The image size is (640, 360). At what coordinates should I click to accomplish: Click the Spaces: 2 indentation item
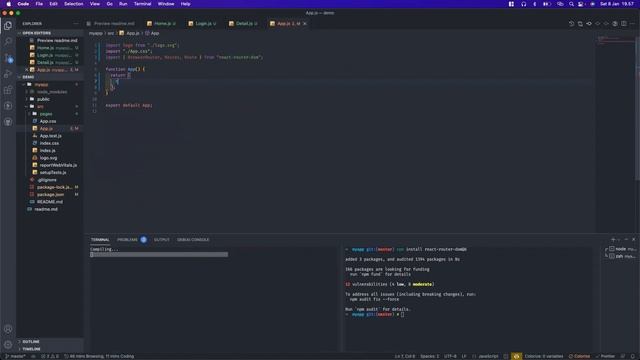[x=429, y=356]
